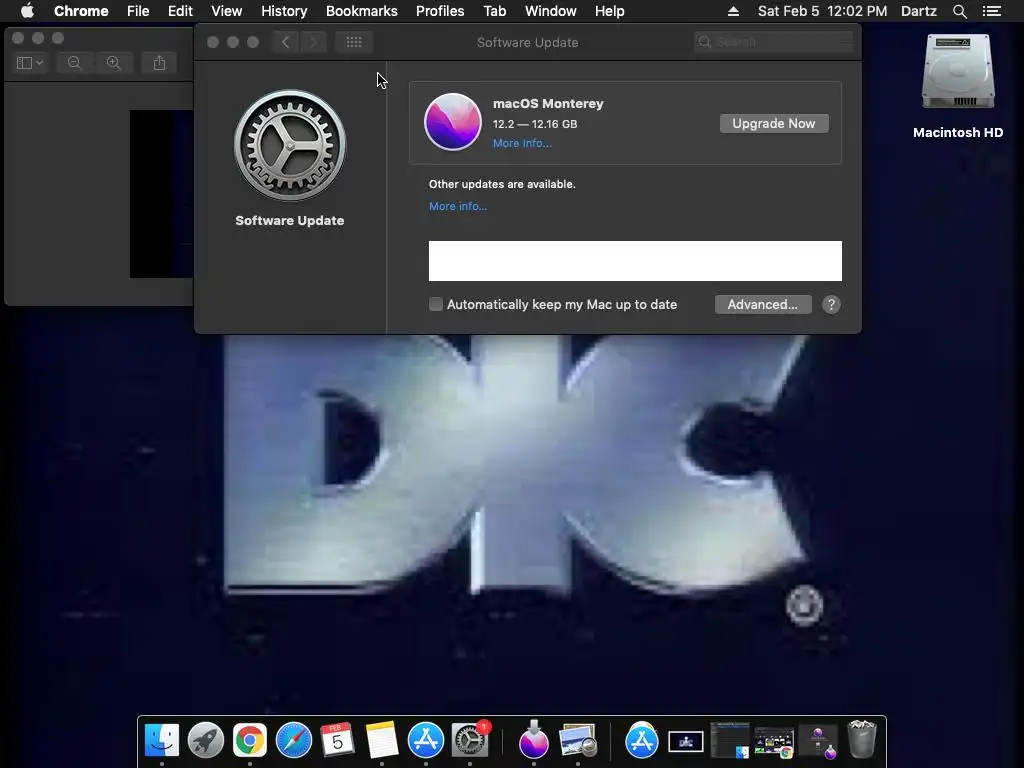The image size is (1024, 768).
Task: Open Spotlight search in menu bar
Action: click(x=959, y=11)
